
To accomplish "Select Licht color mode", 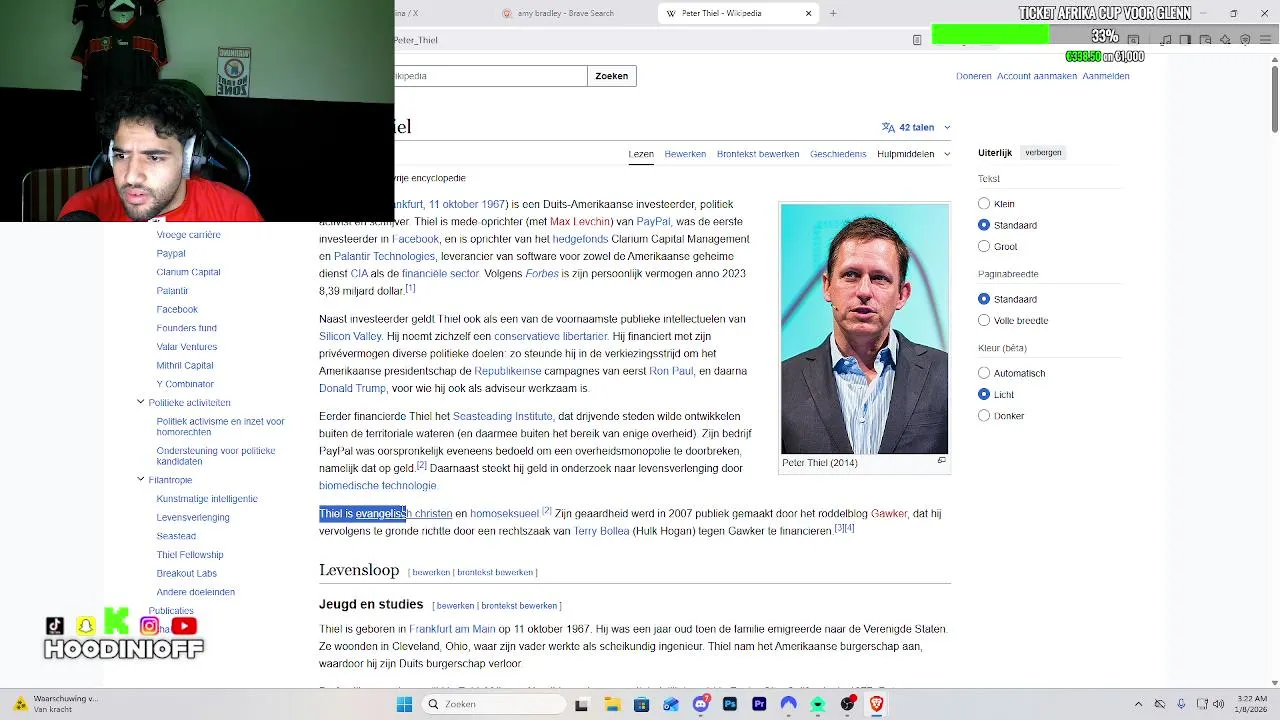I will point(984,394).
